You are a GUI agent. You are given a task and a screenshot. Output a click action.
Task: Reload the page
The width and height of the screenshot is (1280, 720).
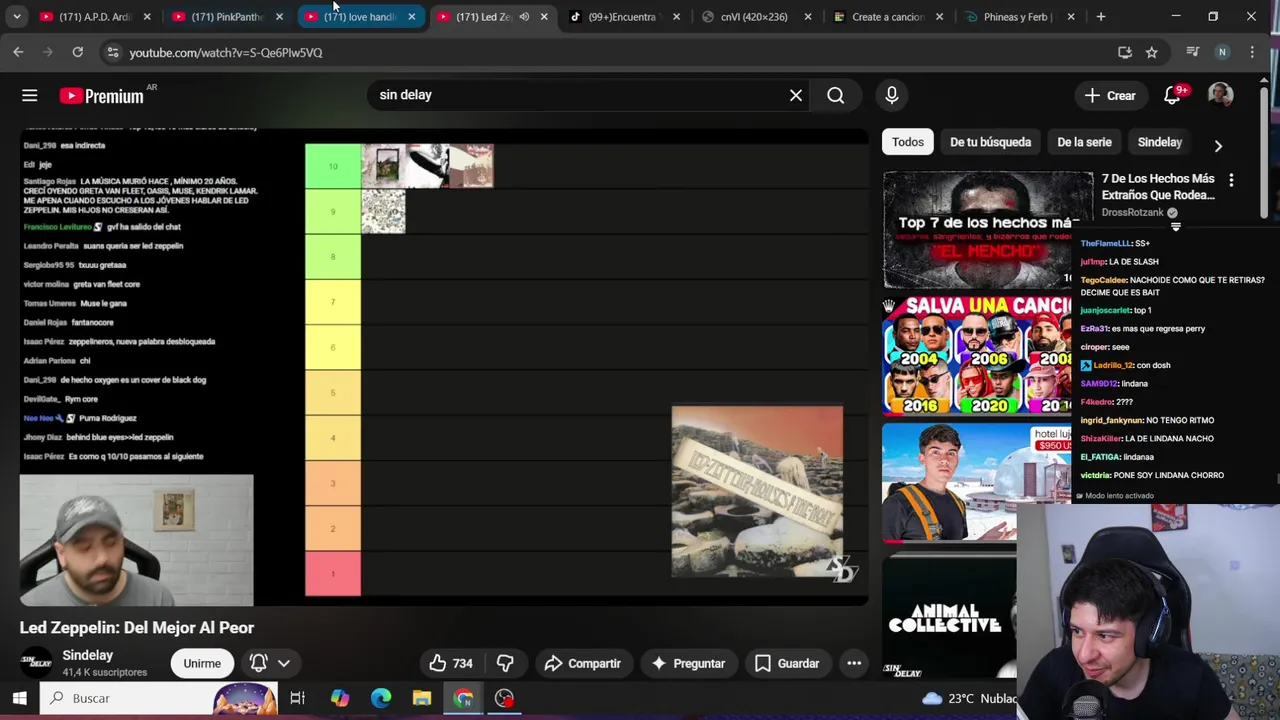point(77,52)
